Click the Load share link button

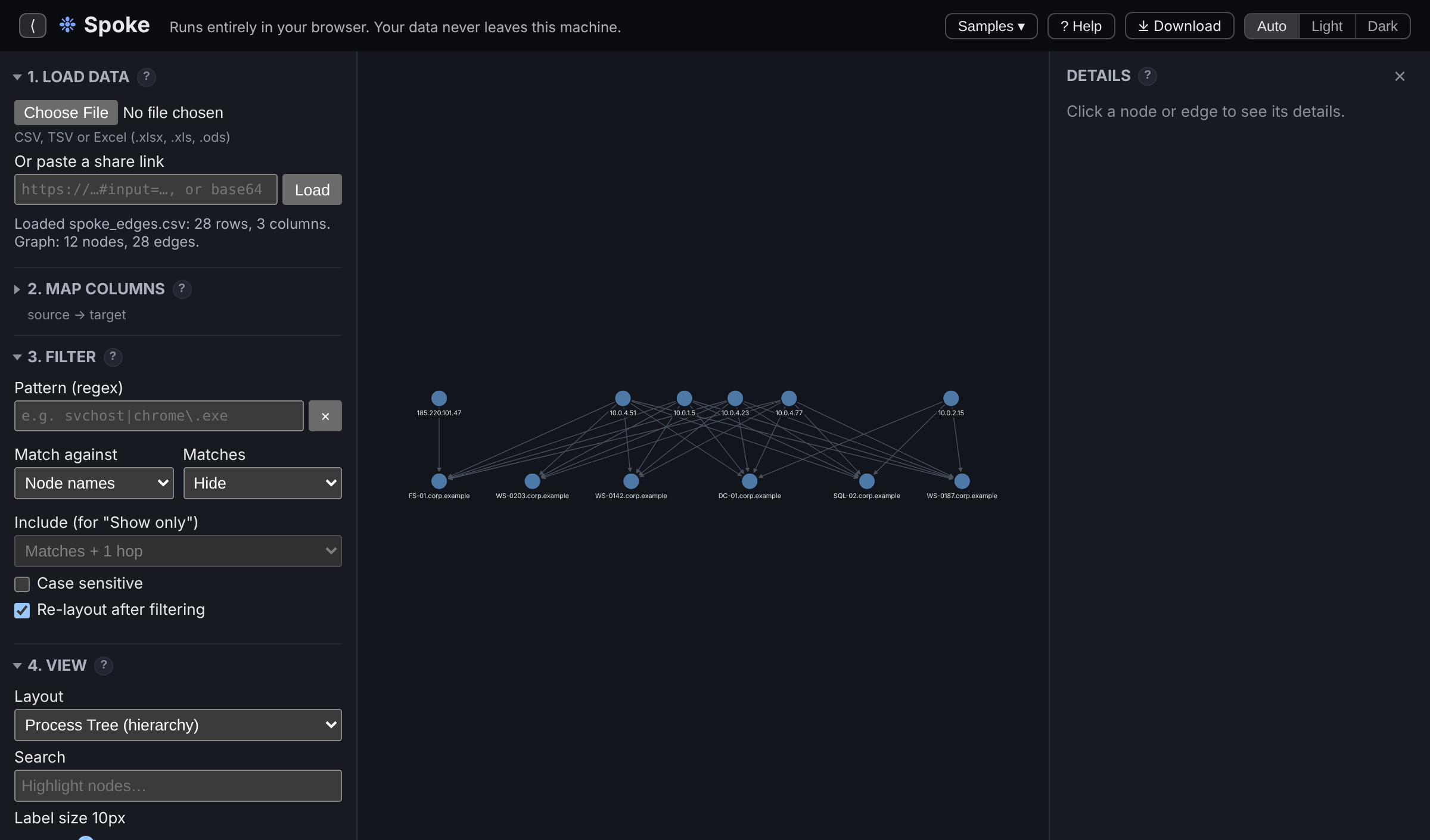coord(312,189)
